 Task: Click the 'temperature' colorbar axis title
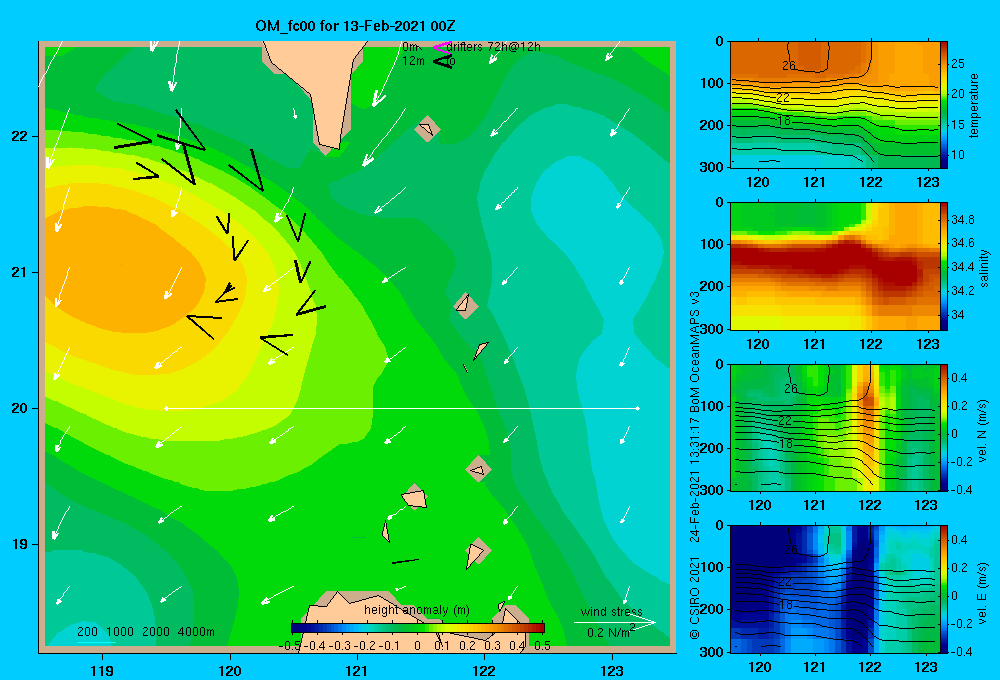click(x=974, y=105)
